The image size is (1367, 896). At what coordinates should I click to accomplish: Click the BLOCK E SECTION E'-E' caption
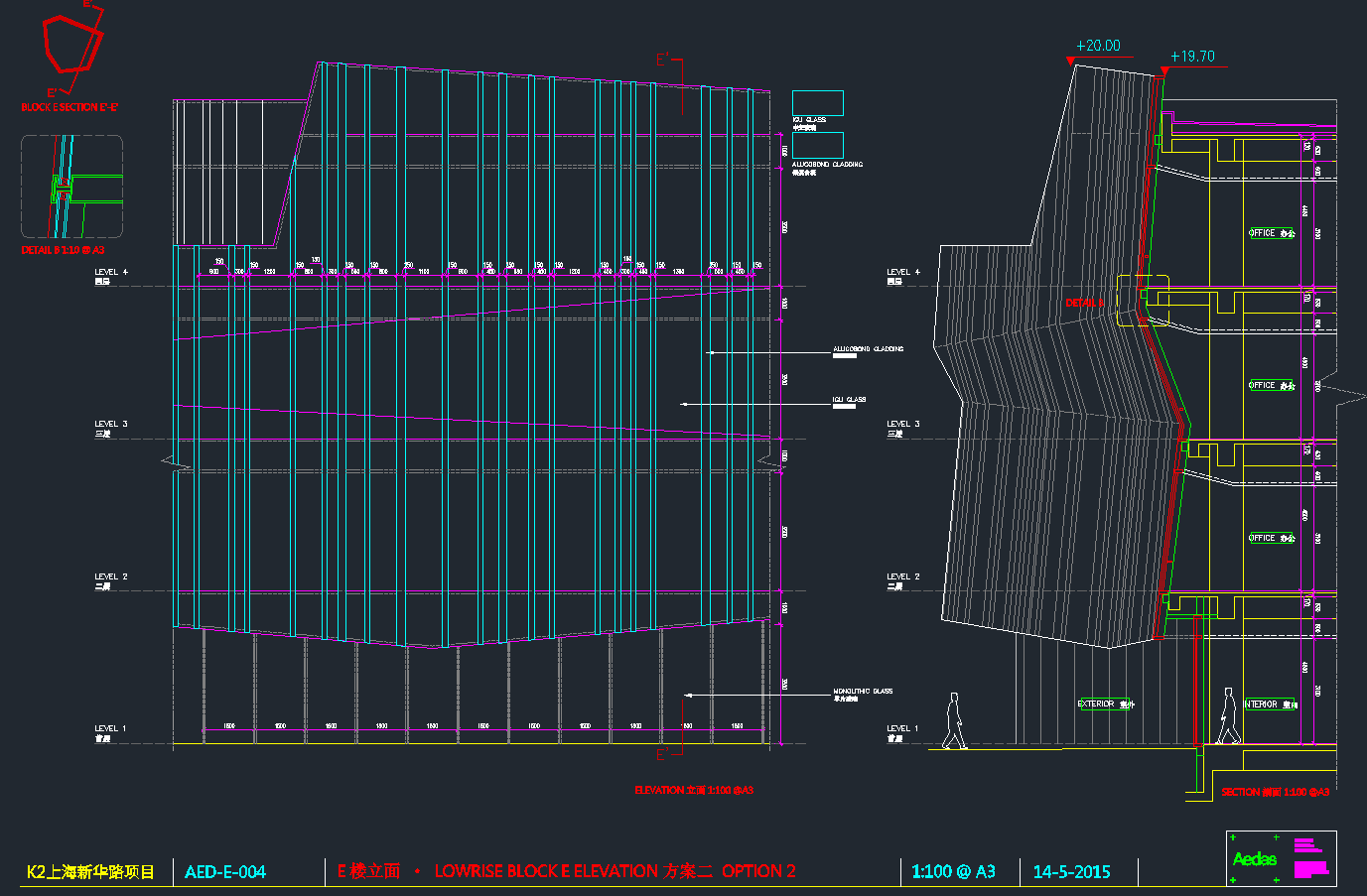70,107
